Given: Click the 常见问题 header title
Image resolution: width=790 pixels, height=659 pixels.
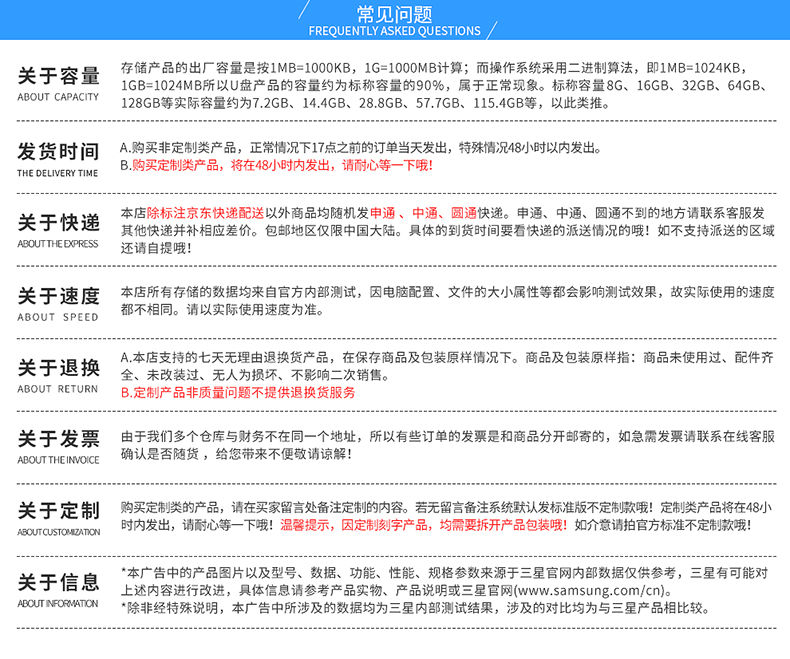Looking at the screenshot, I should coord(394,14).
